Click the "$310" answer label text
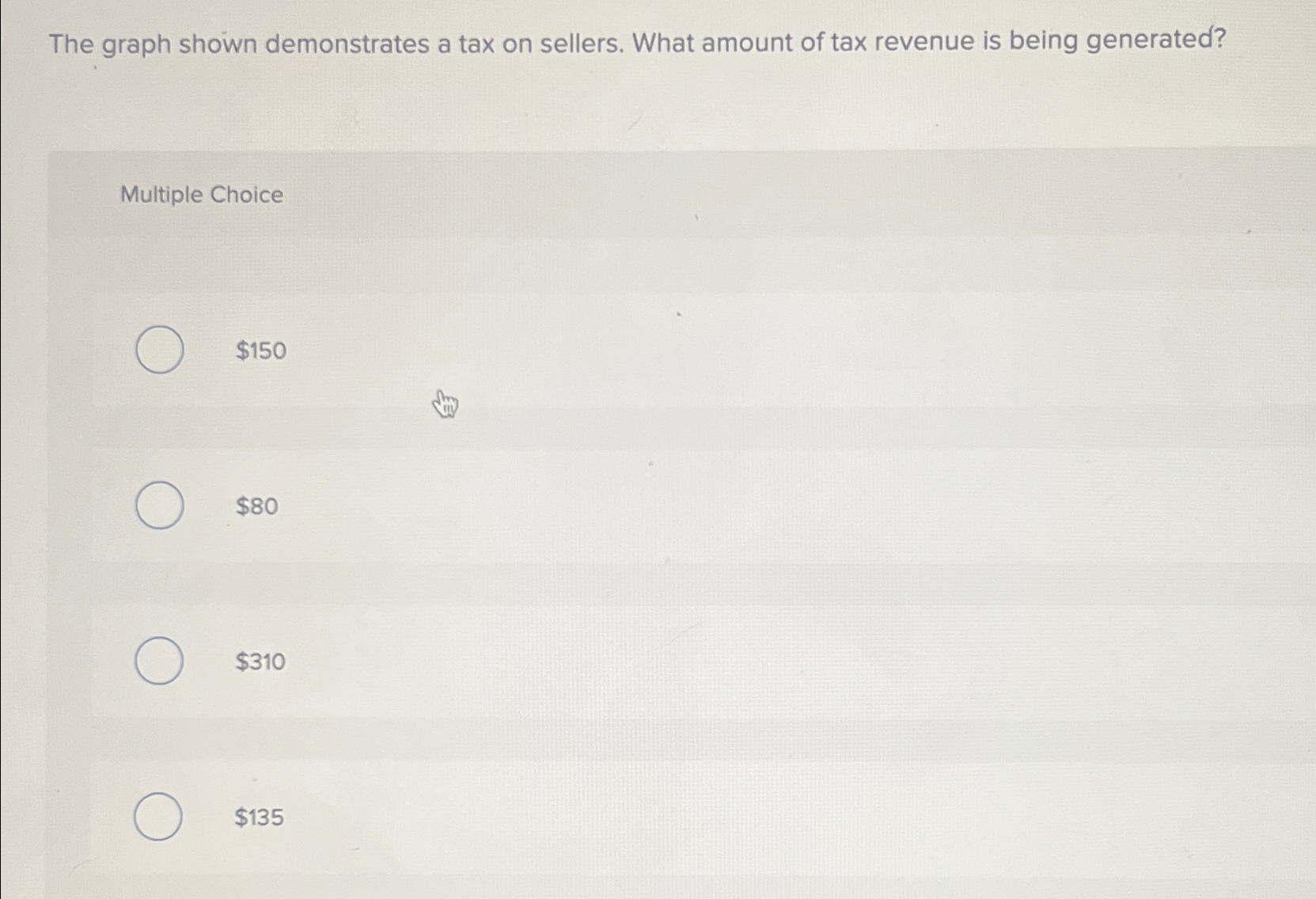The width and height of the screenshot is (1316, 899). coord(260,662)
